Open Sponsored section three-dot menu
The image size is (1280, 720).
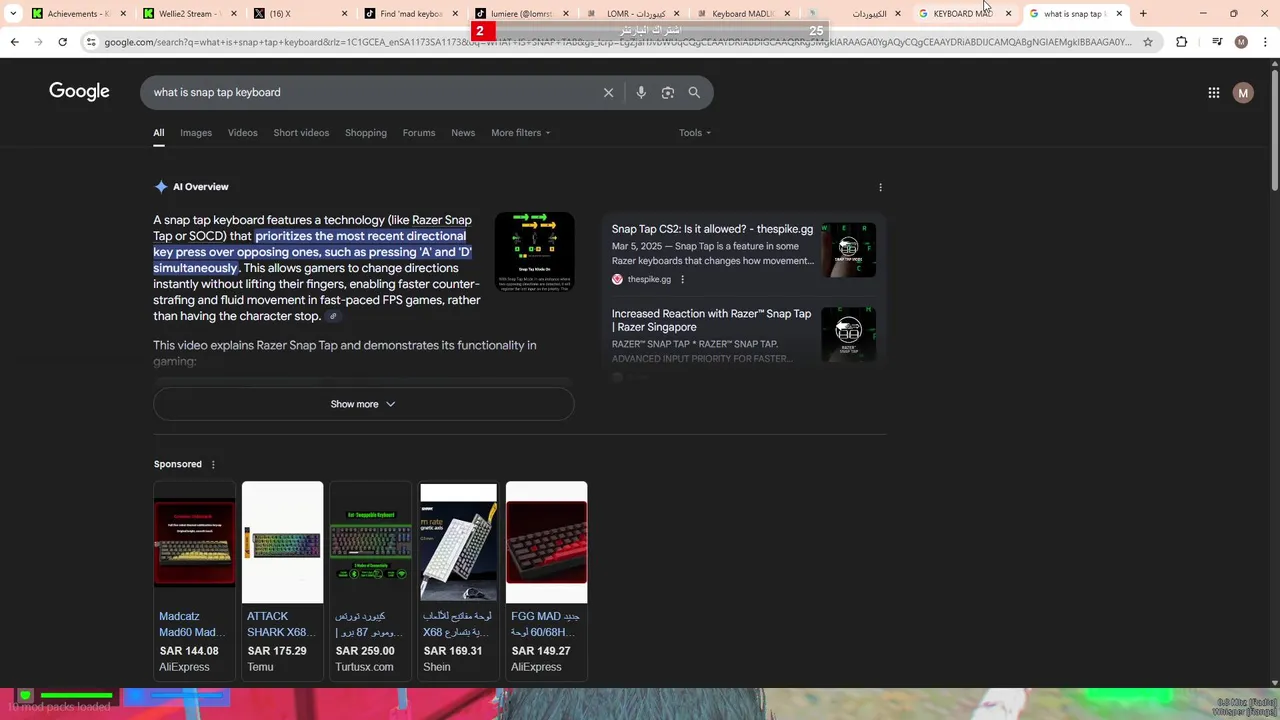tap(213, 464)
